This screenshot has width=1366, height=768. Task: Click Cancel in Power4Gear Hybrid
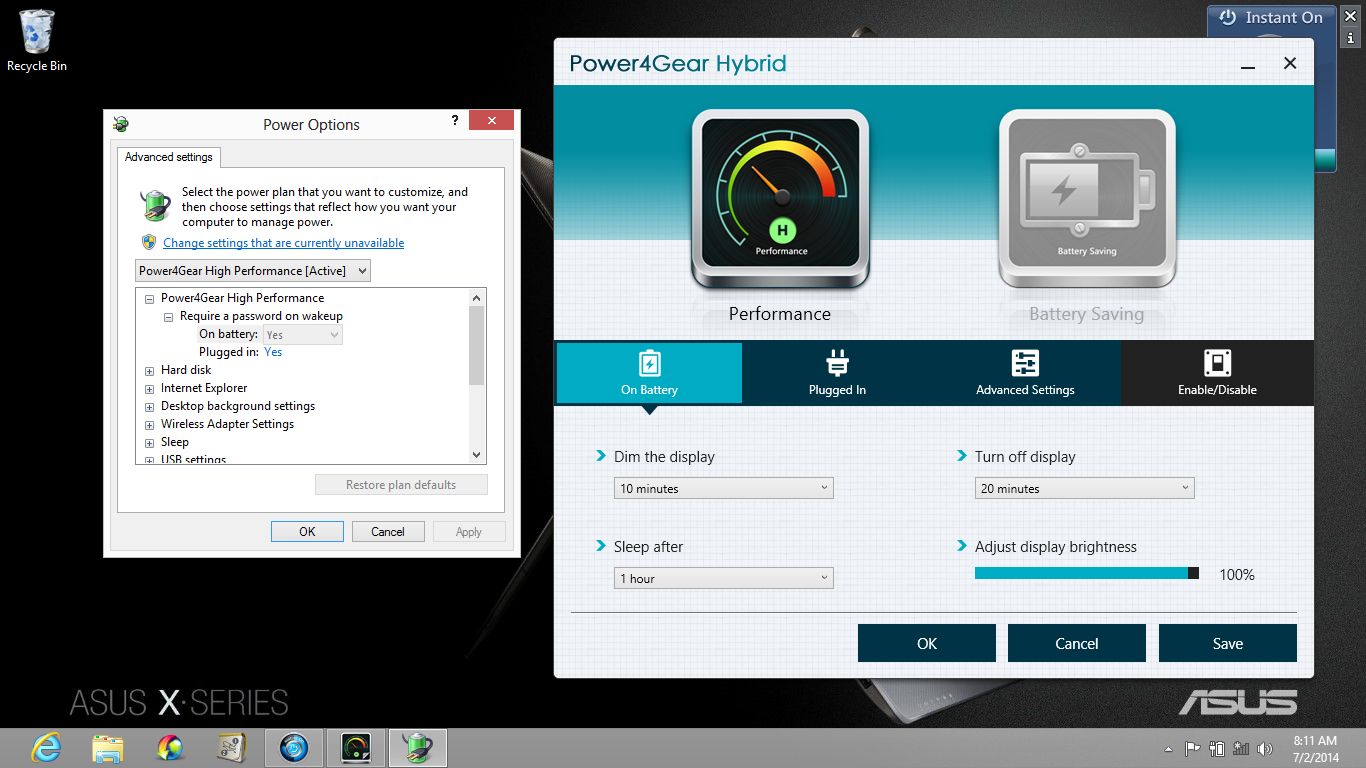(x=1077, y=643)
